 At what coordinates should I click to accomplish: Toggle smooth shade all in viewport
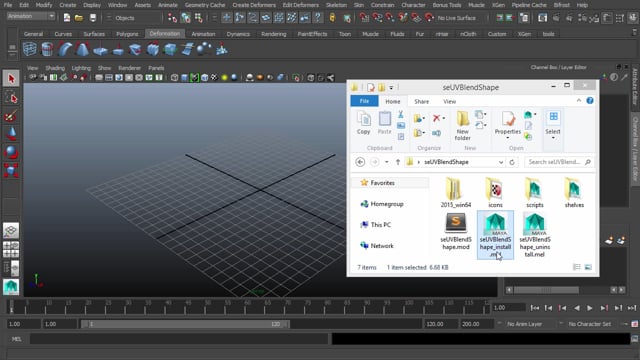(184, 77)
